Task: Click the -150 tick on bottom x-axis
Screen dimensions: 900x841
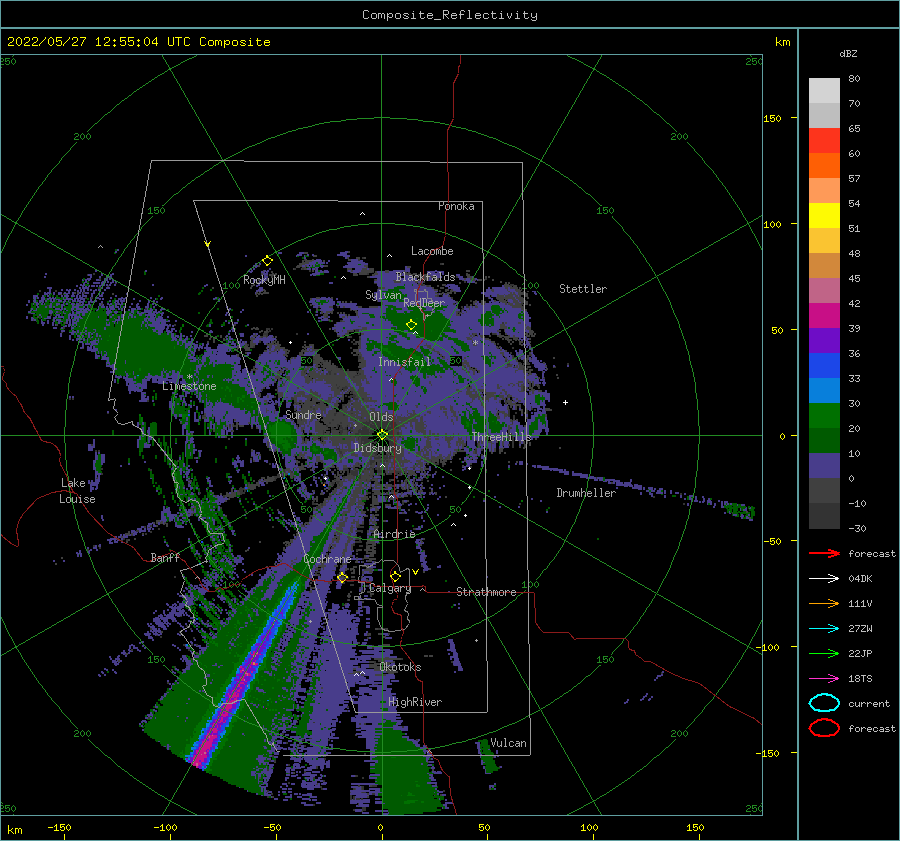Action: pos(59,827)
